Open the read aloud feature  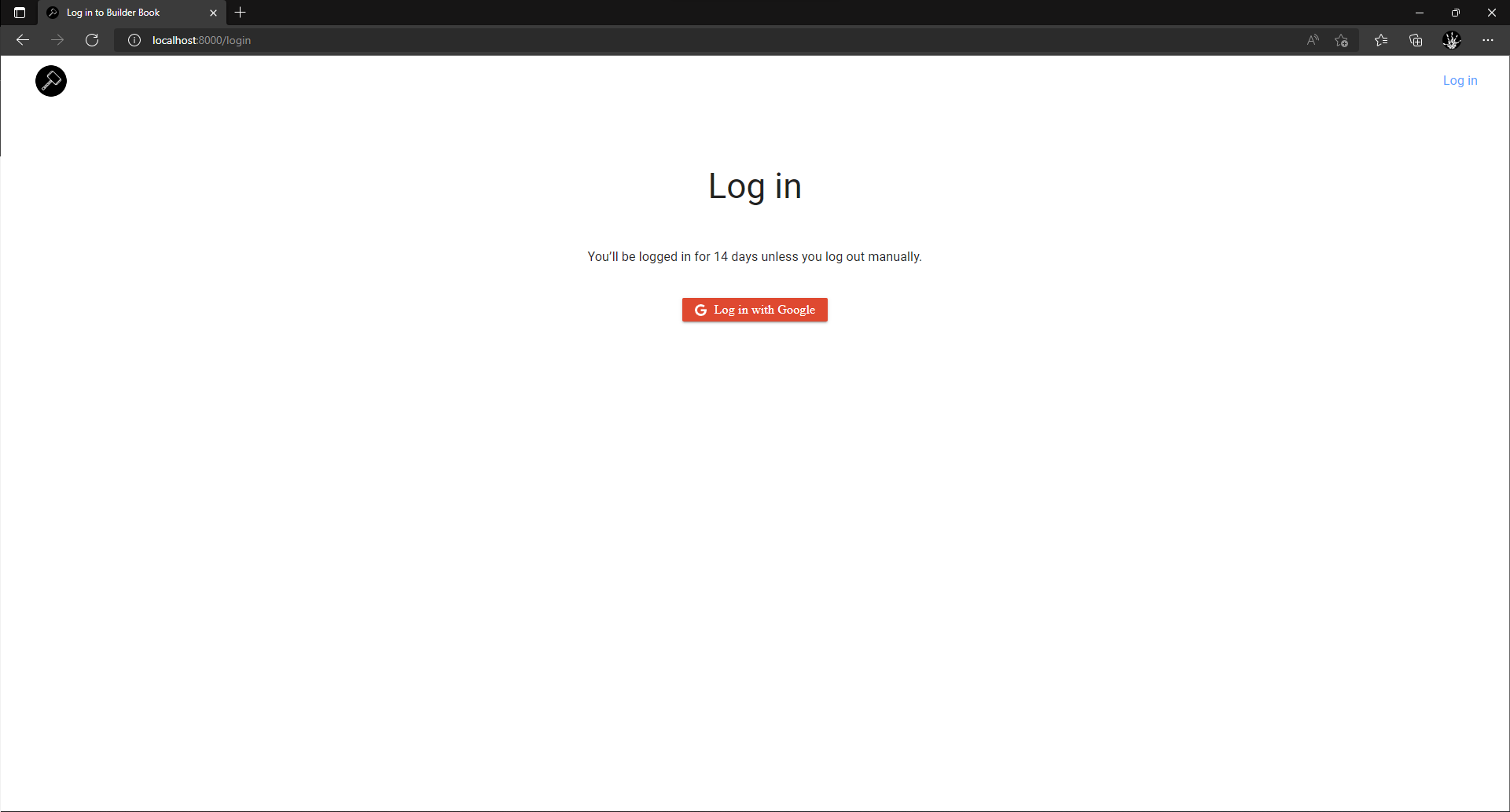[1312, 40]
